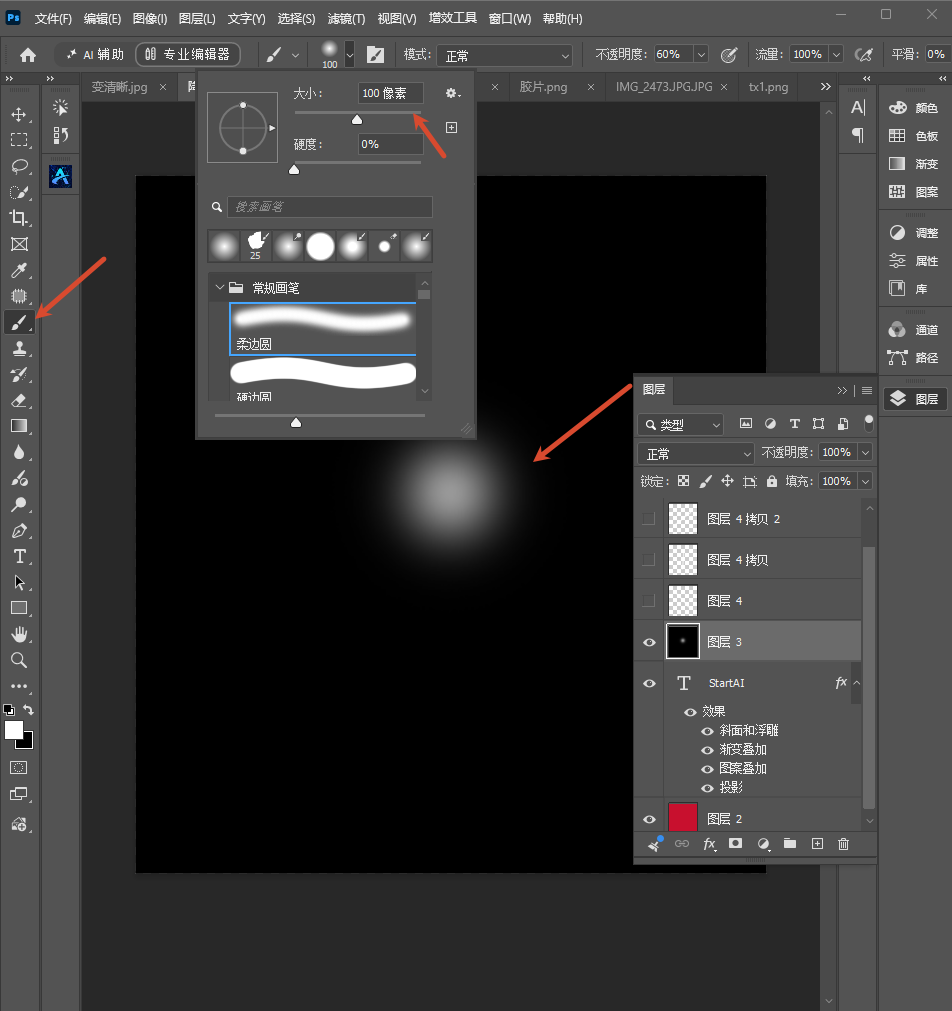Switch to the 胶片.png tab

[543, 86]
